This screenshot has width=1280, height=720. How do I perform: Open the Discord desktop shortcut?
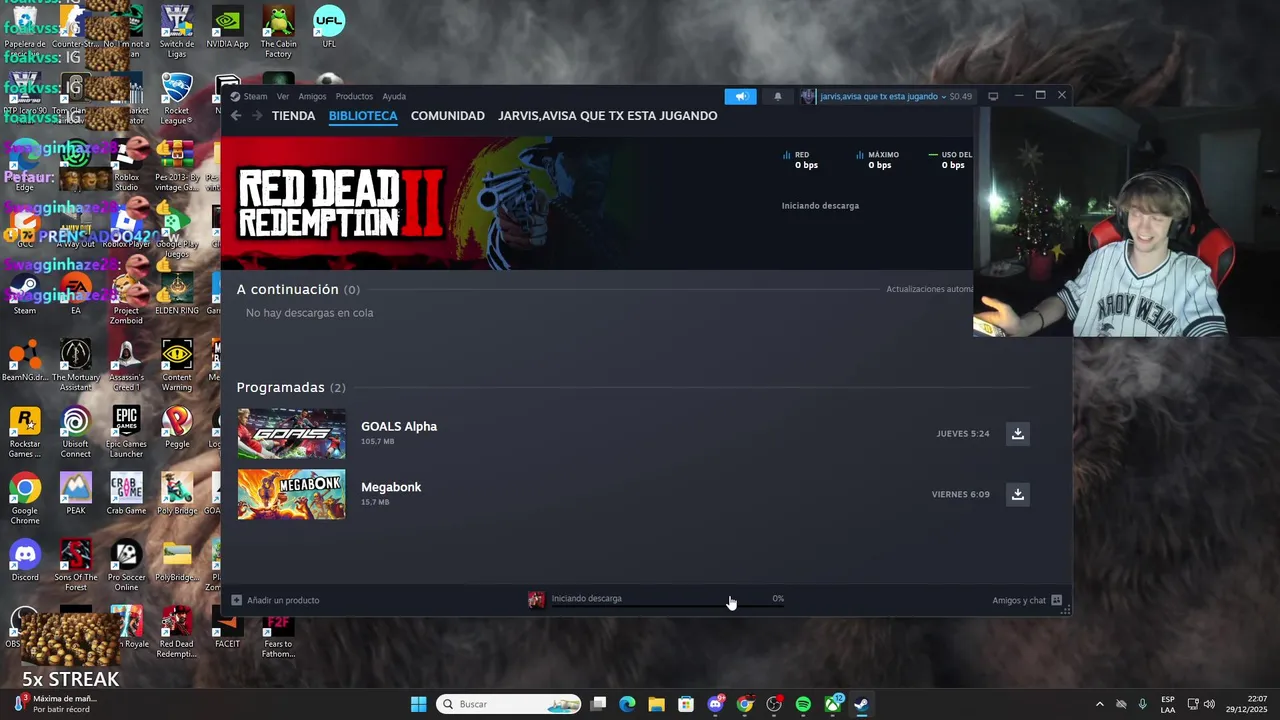pos(25,561)
